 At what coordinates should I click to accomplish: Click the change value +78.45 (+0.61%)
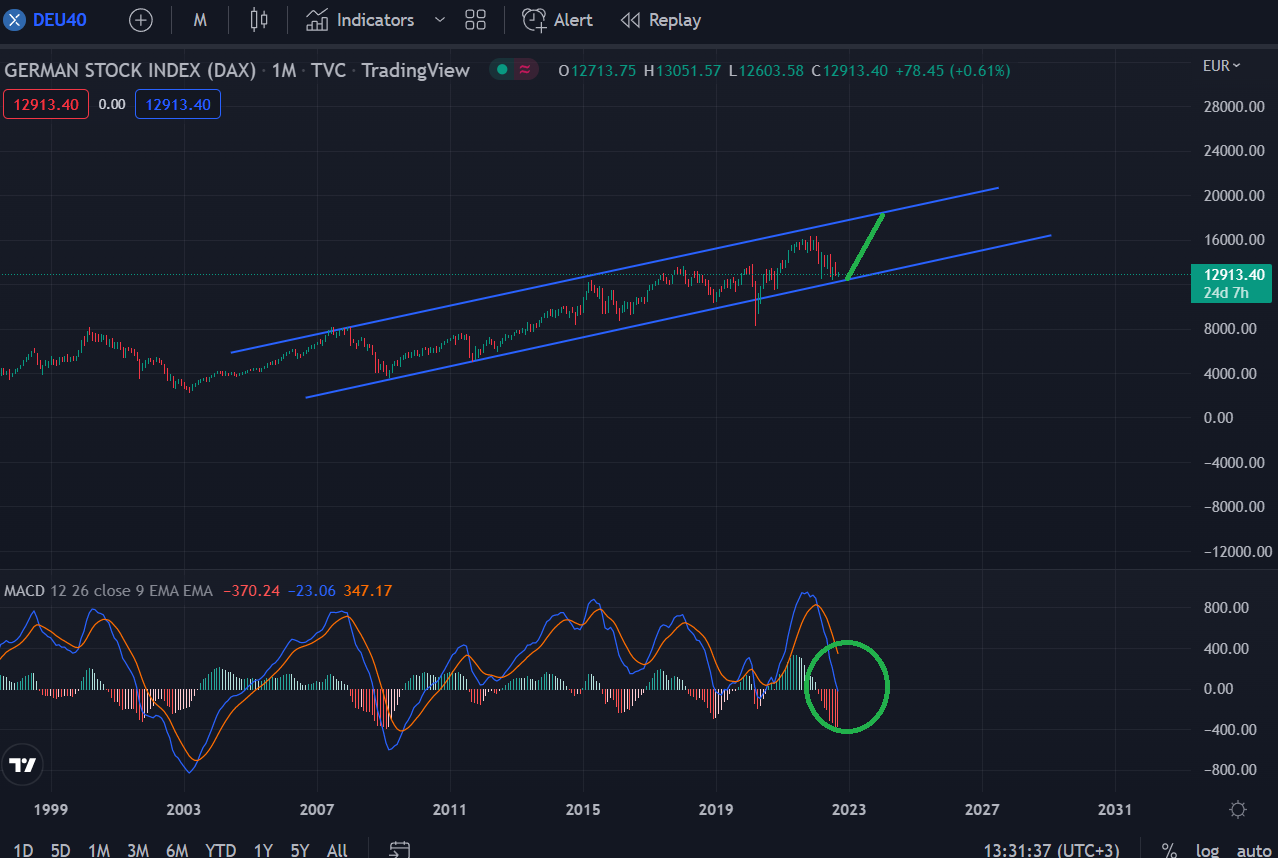952,70
